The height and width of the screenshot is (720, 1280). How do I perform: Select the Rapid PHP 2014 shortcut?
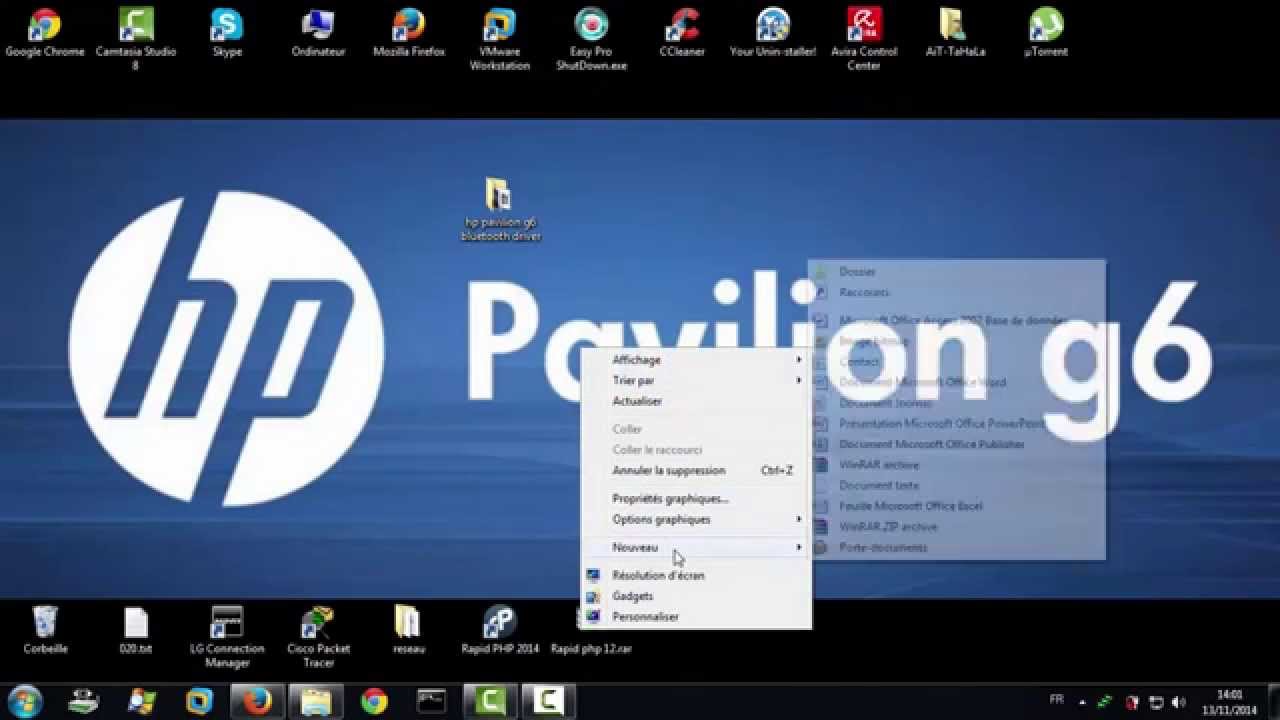click(500, 630)
